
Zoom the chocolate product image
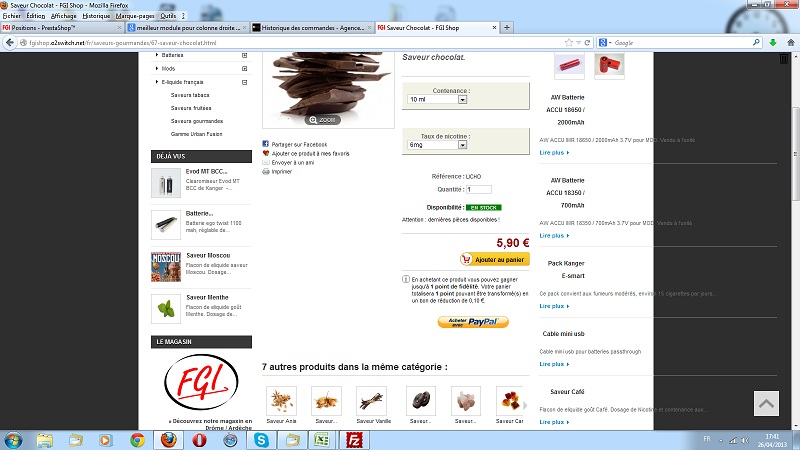coord(323,120)
